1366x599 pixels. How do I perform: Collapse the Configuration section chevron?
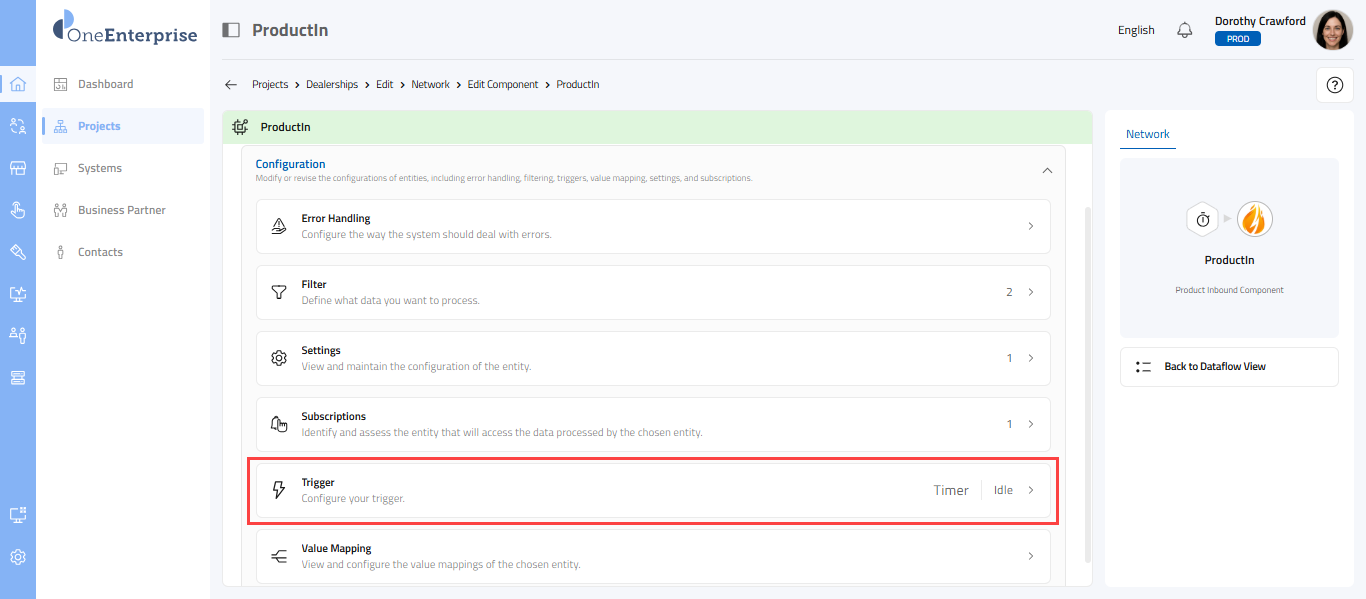(1047, 170)
